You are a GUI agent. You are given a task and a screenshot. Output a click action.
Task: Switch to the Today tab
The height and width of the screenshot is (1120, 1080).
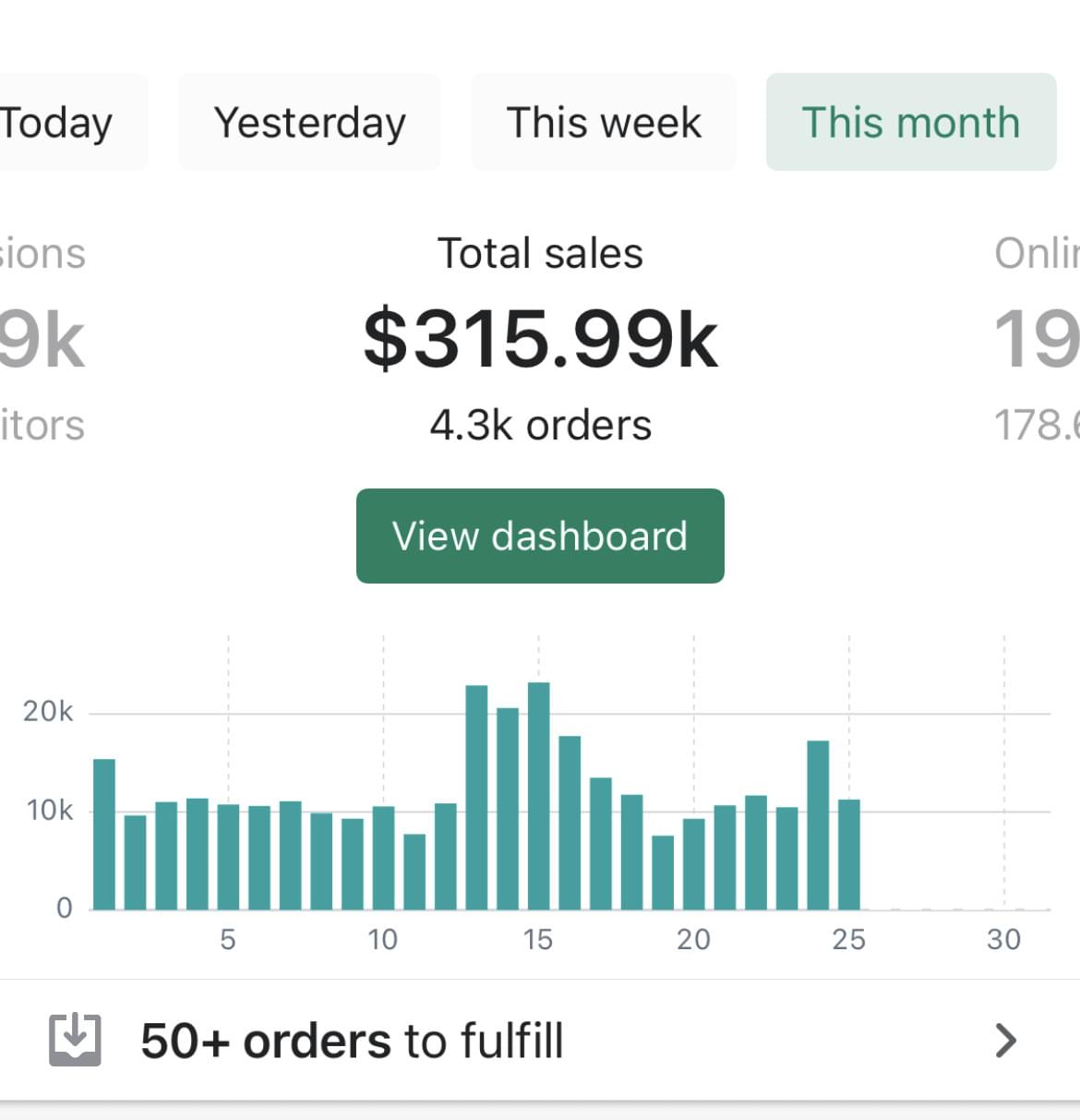tap(57, 123)
